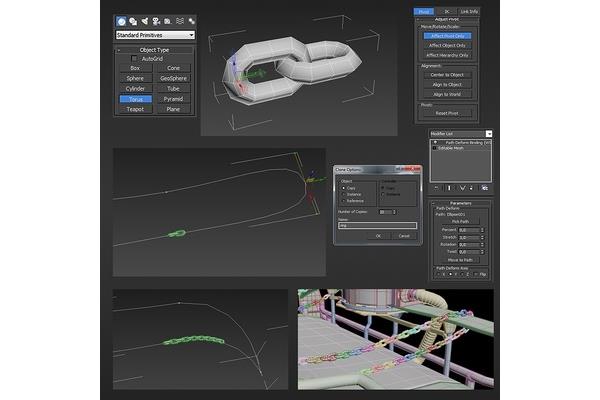Select the Shapes category icon
The width and height of the screenshot is (600, 400).
pyautogui.click(x=133, y=21)
